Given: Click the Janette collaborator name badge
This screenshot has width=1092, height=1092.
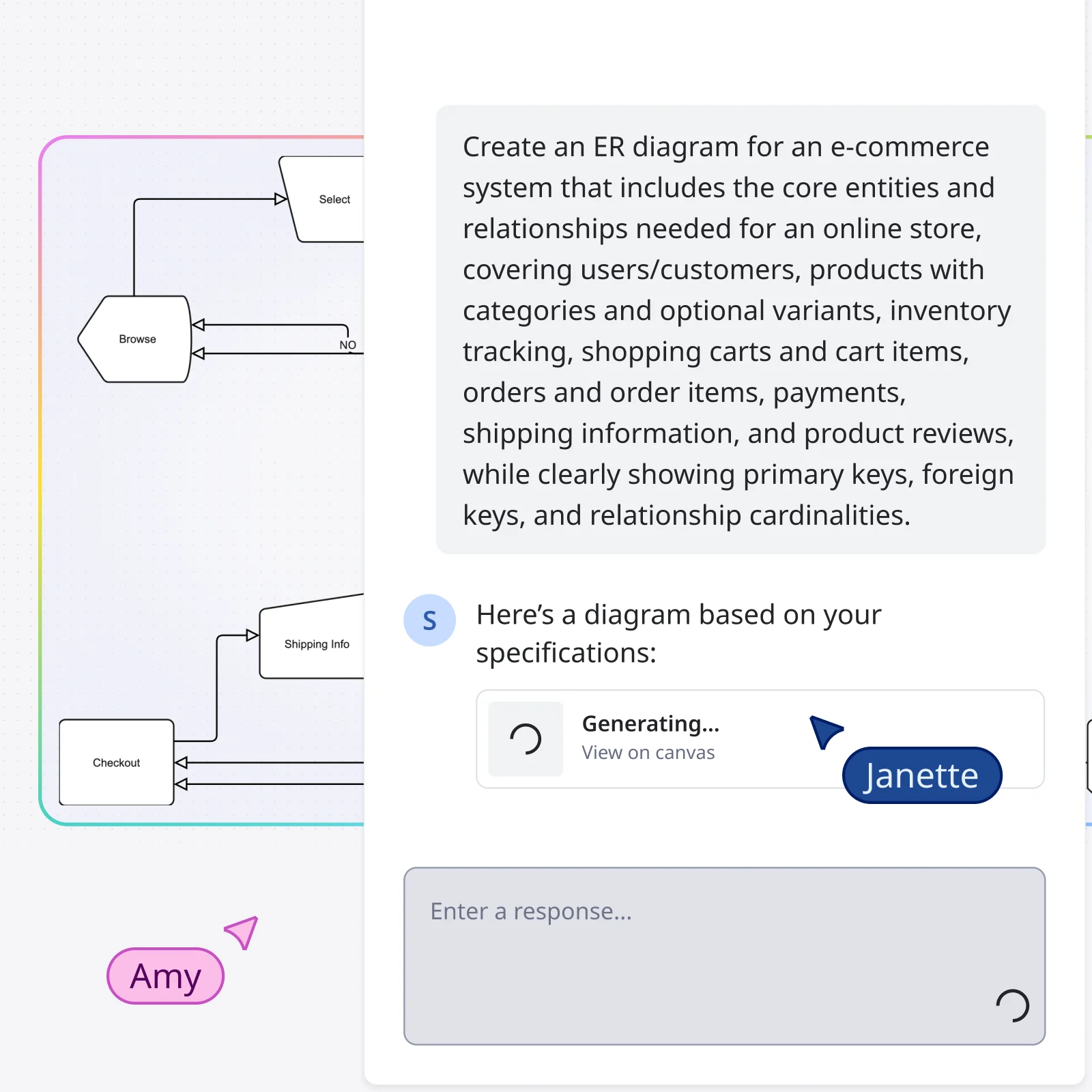Looking at the screenshot, I should [921, 775].
